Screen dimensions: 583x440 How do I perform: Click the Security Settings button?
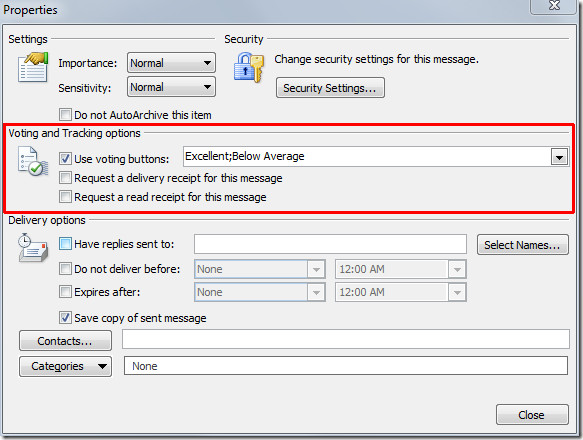pyautogui.click(x=330, y=88)
